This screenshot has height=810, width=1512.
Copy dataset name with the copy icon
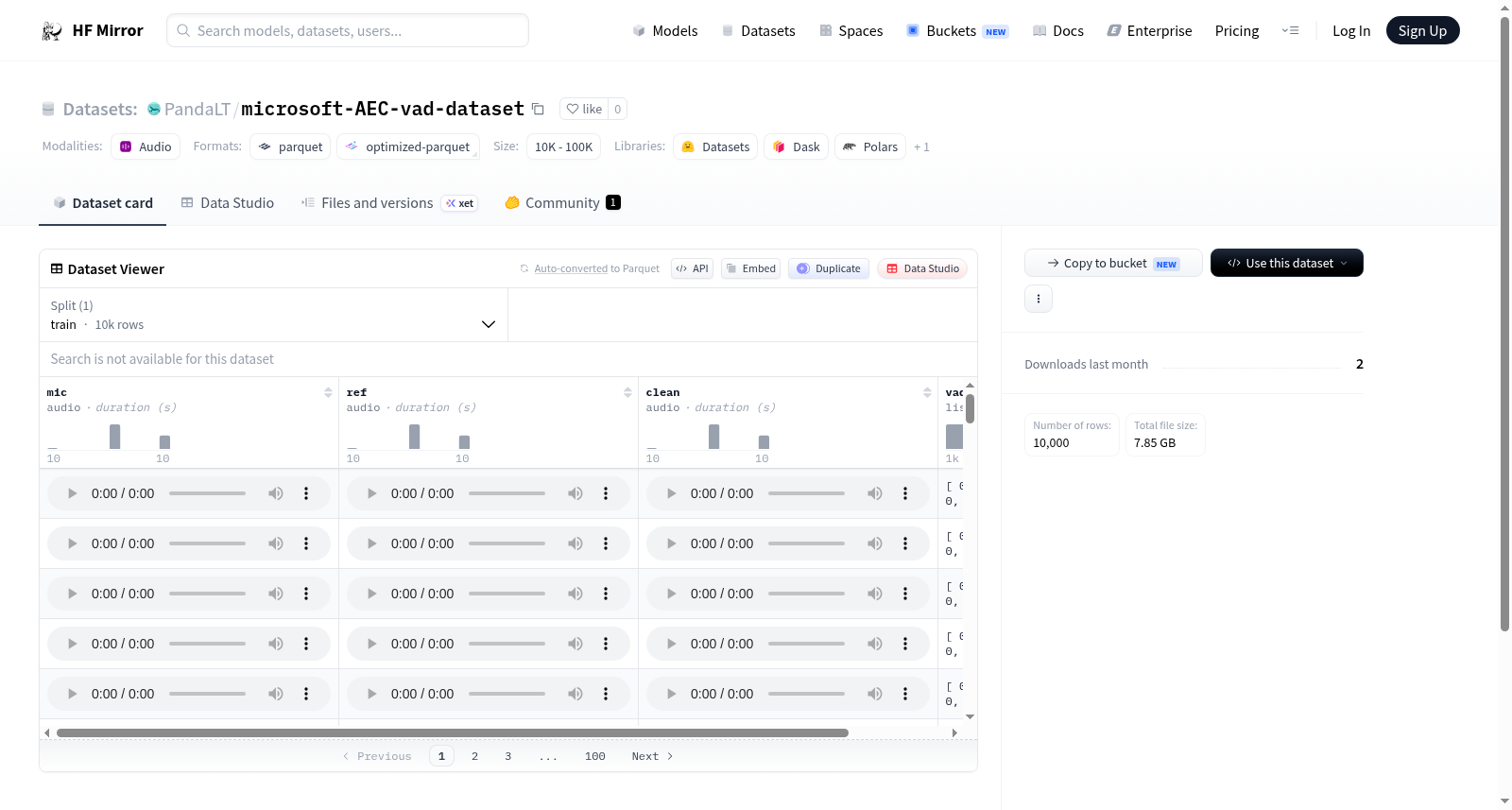[538, 109]
